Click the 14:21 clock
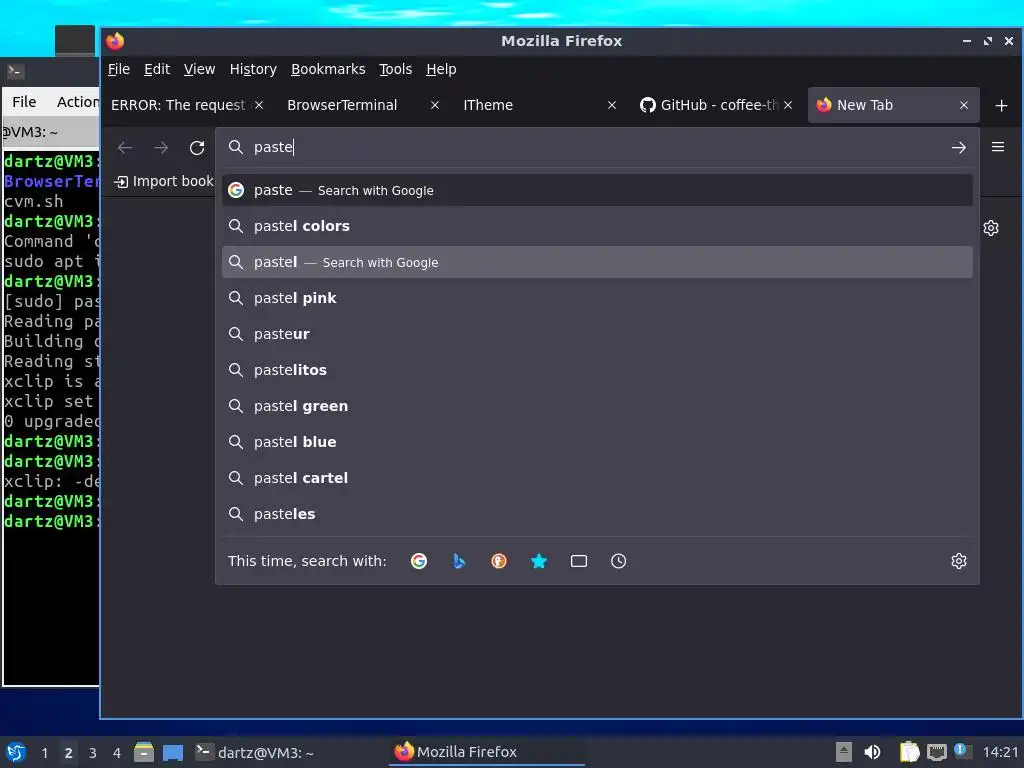The height and width of the screenshot is (768, 1024). (x=1000, y=752)
